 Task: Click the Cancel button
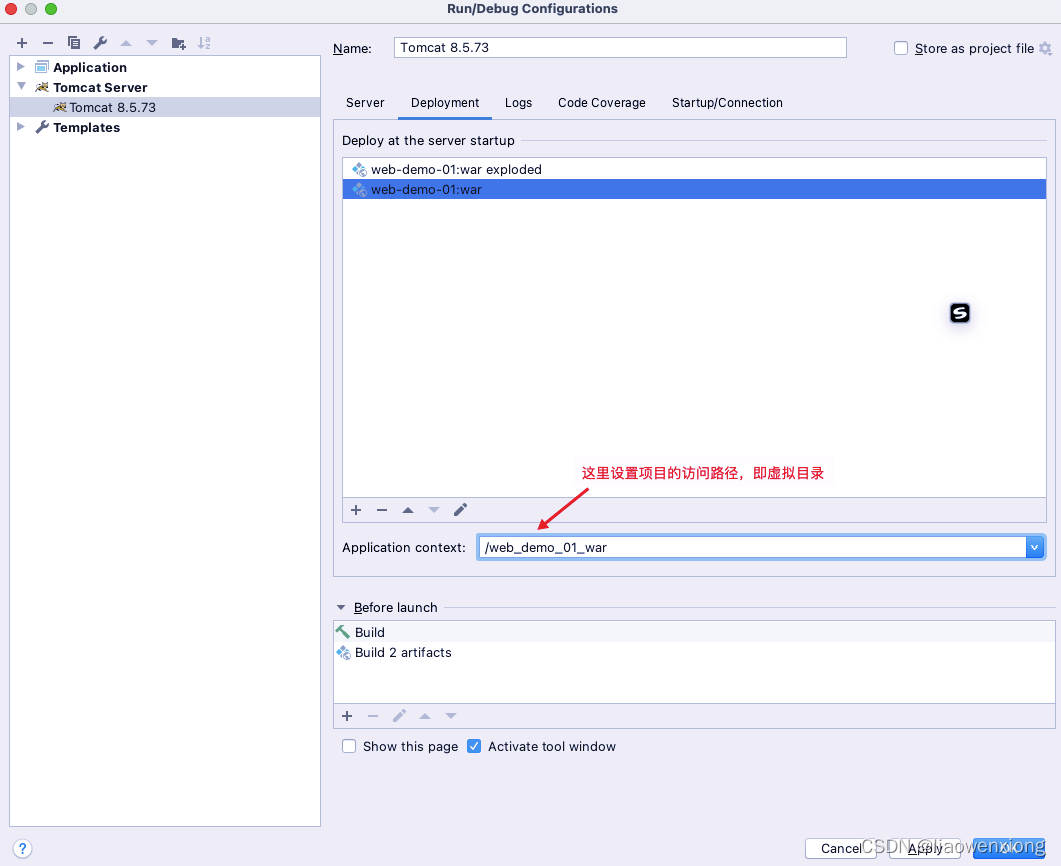[x=841, y=848]
